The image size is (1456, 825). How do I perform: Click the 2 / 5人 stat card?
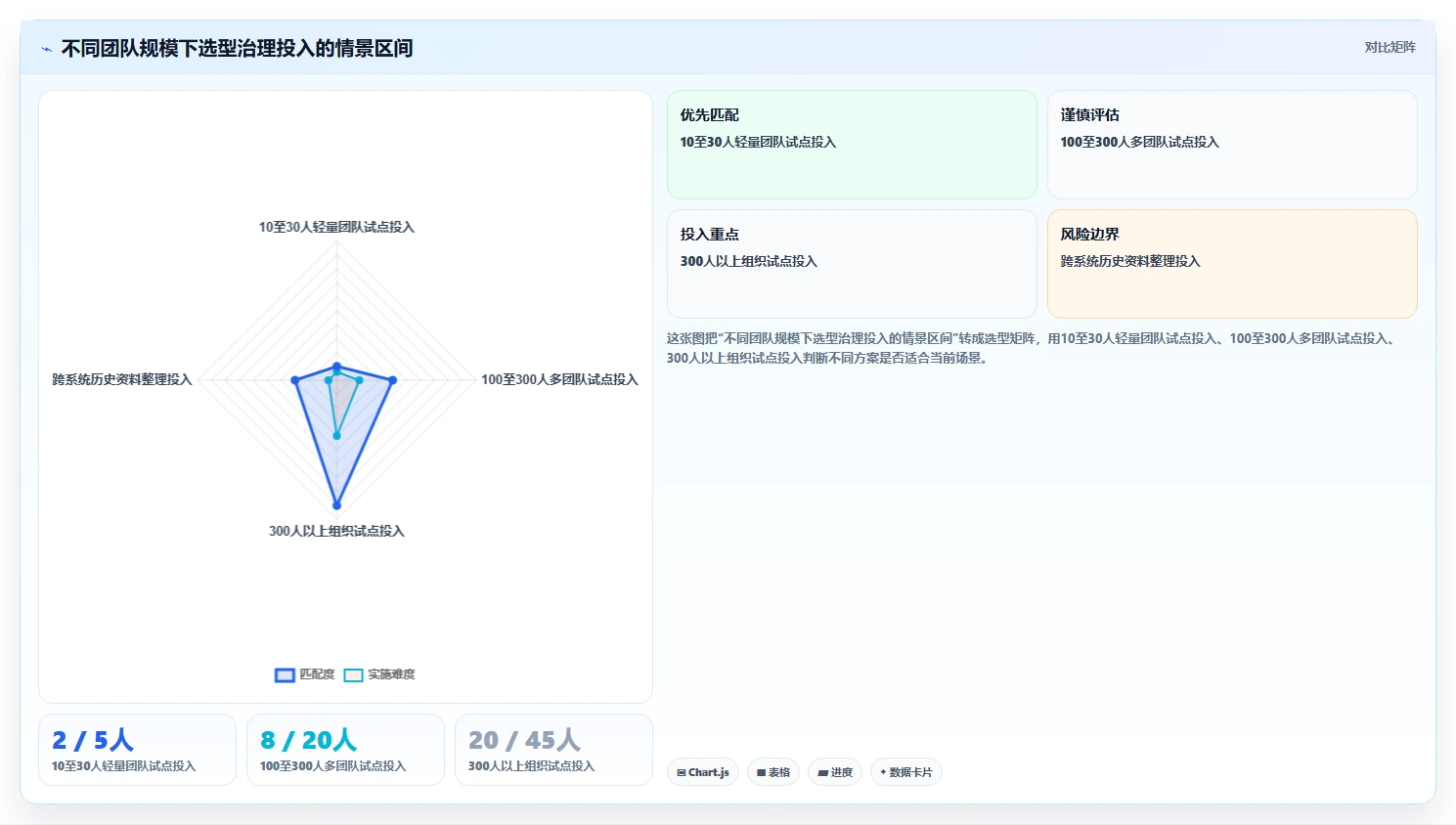(137, 750)
